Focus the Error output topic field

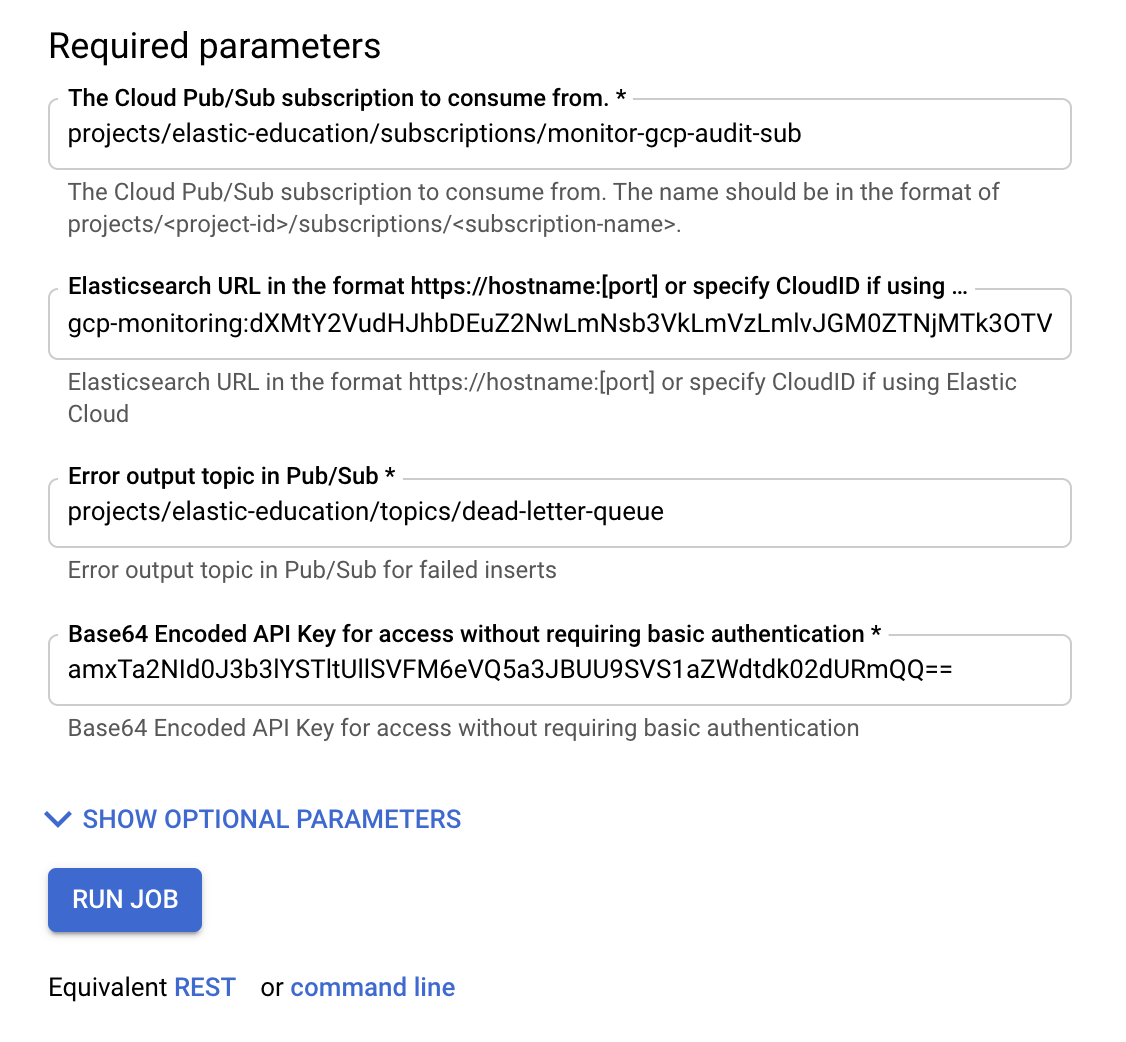pos(560,512)
